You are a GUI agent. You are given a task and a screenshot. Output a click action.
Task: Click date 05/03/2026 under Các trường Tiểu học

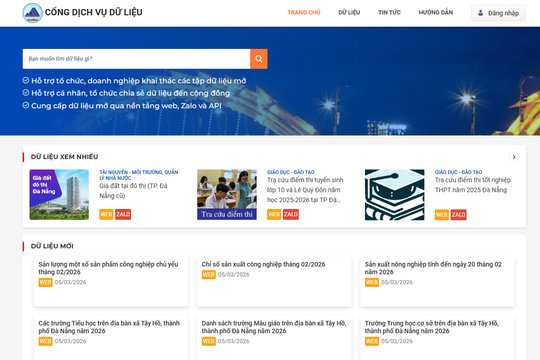[x=70, y=341]
